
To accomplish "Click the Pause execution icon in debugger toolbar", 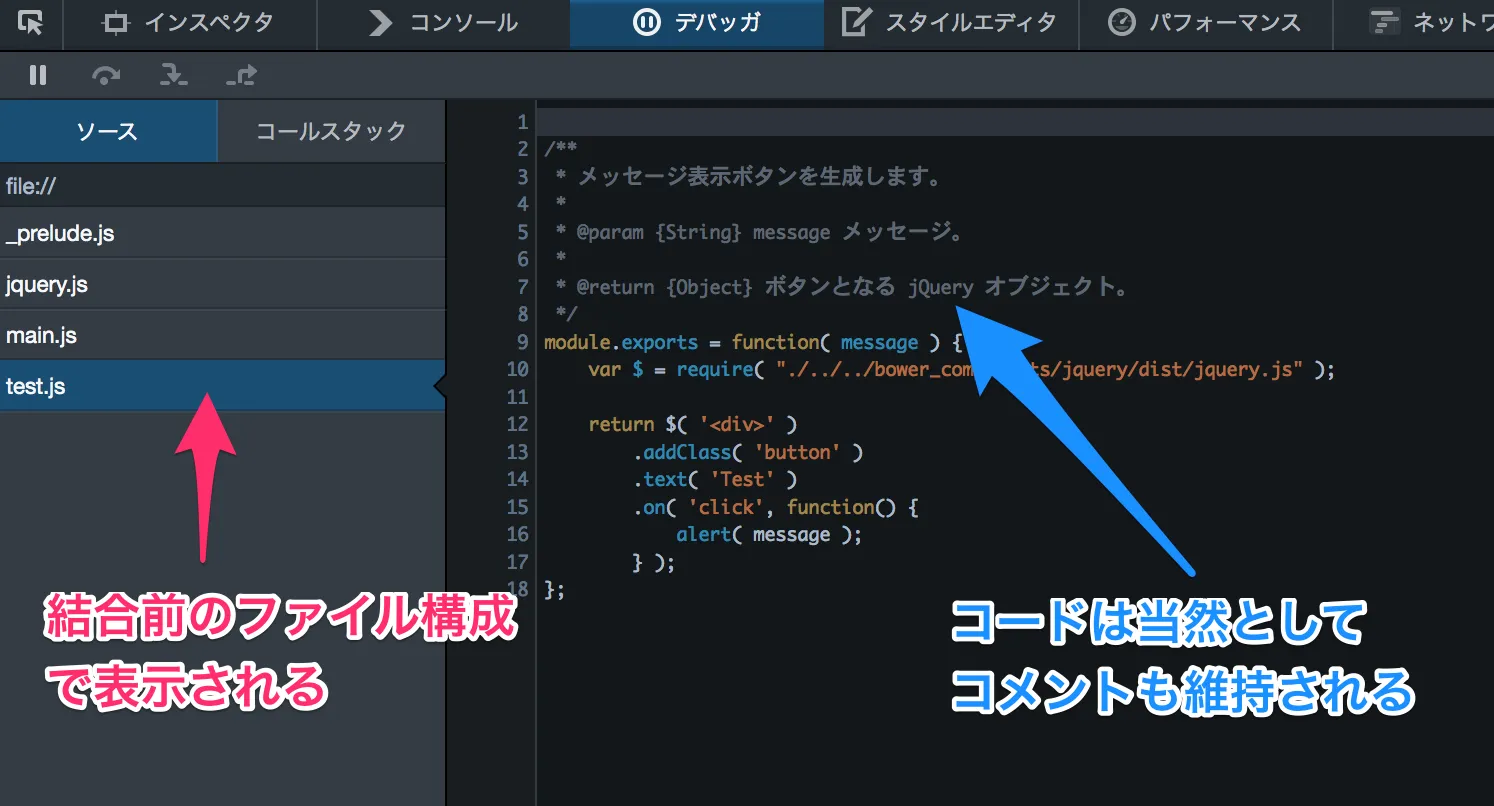I will (37, 75).
